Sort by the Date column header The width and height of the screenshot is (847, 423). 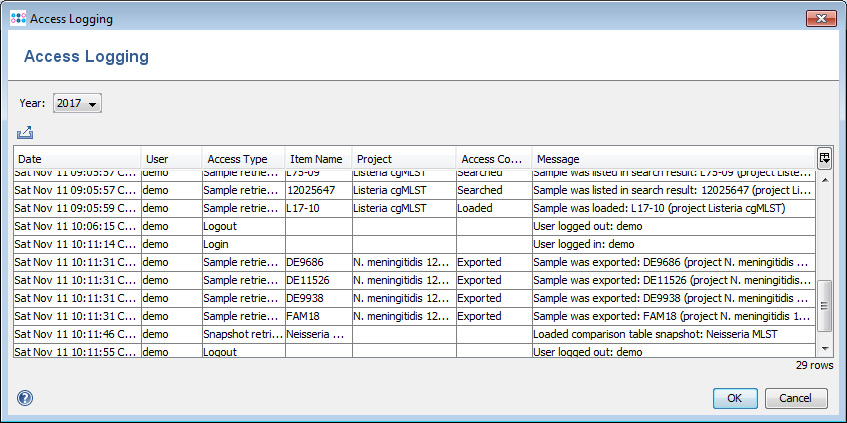[x=76, y=159]
